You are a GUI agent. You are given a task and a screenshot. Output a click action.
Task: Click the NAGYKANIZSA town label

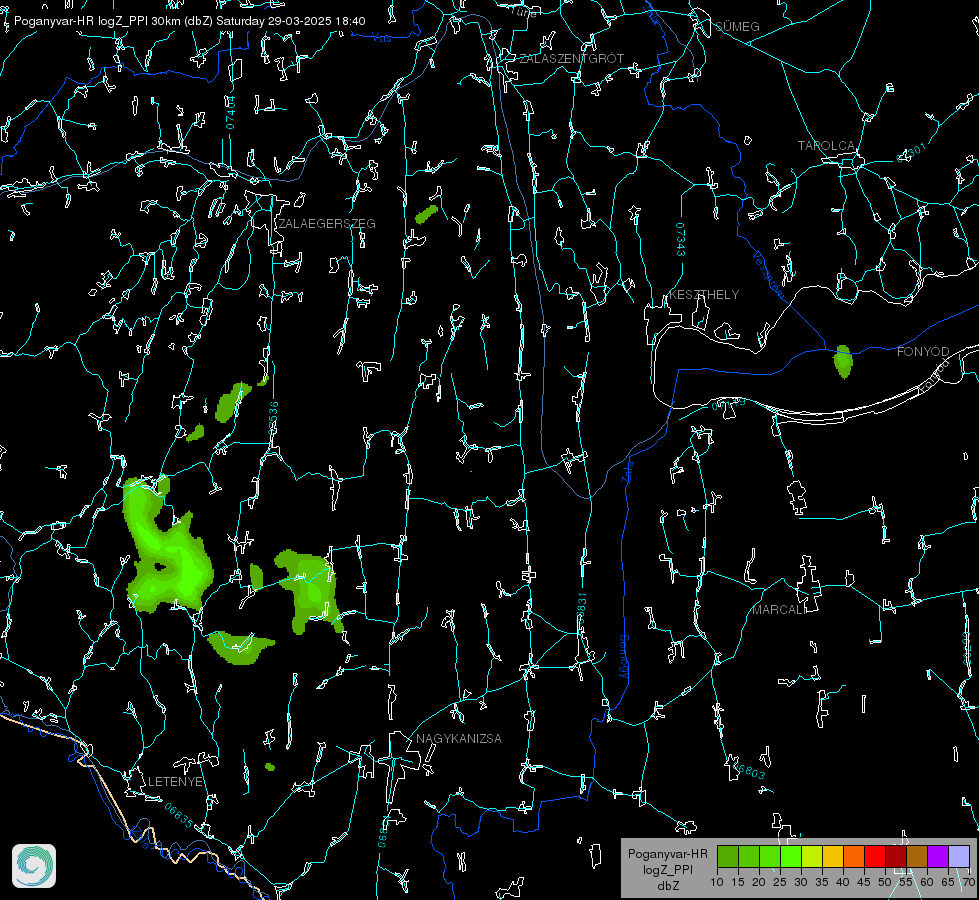coord(459,739)
